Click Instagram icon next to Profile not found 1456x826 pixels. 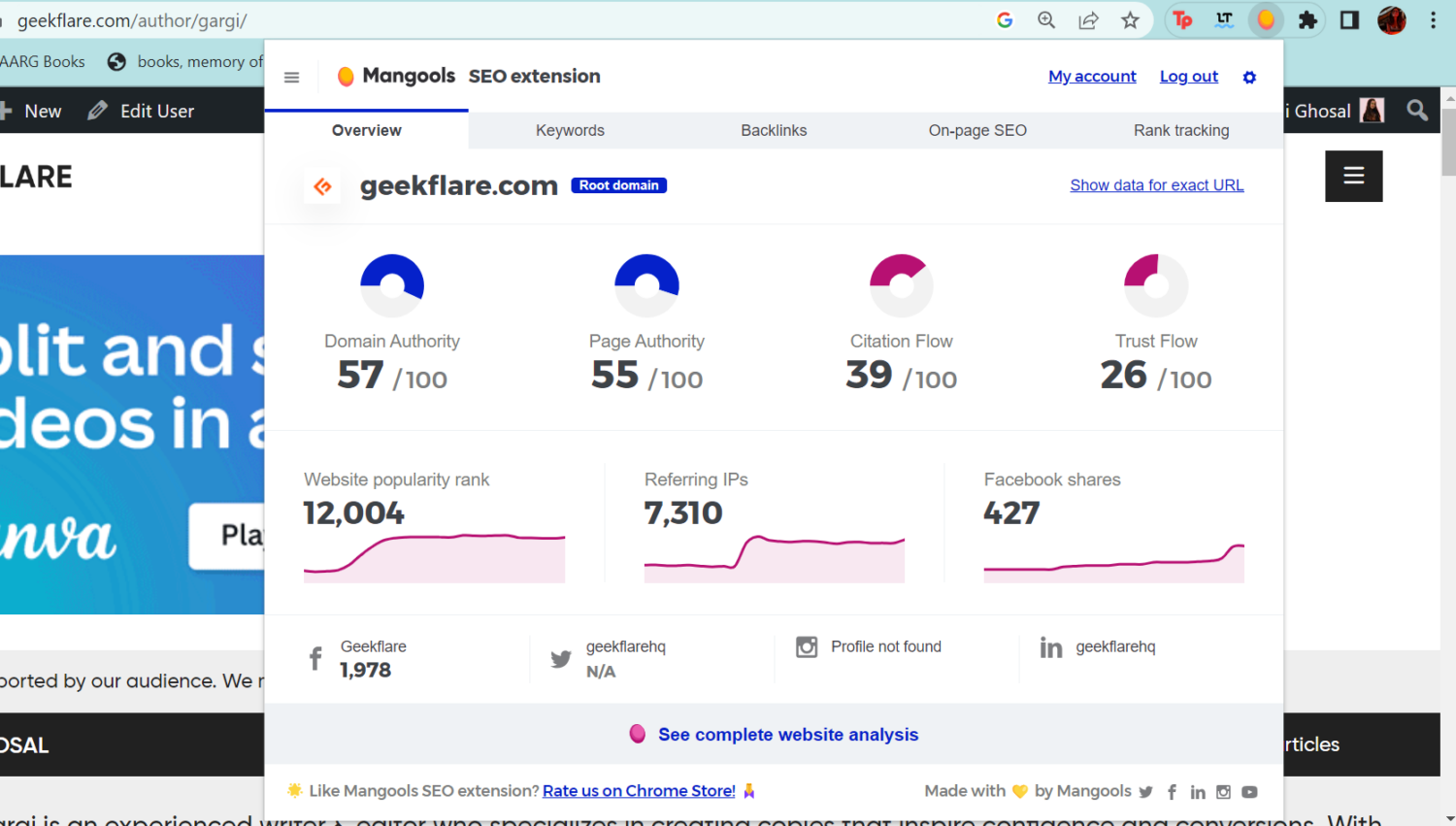coord(807,646)
